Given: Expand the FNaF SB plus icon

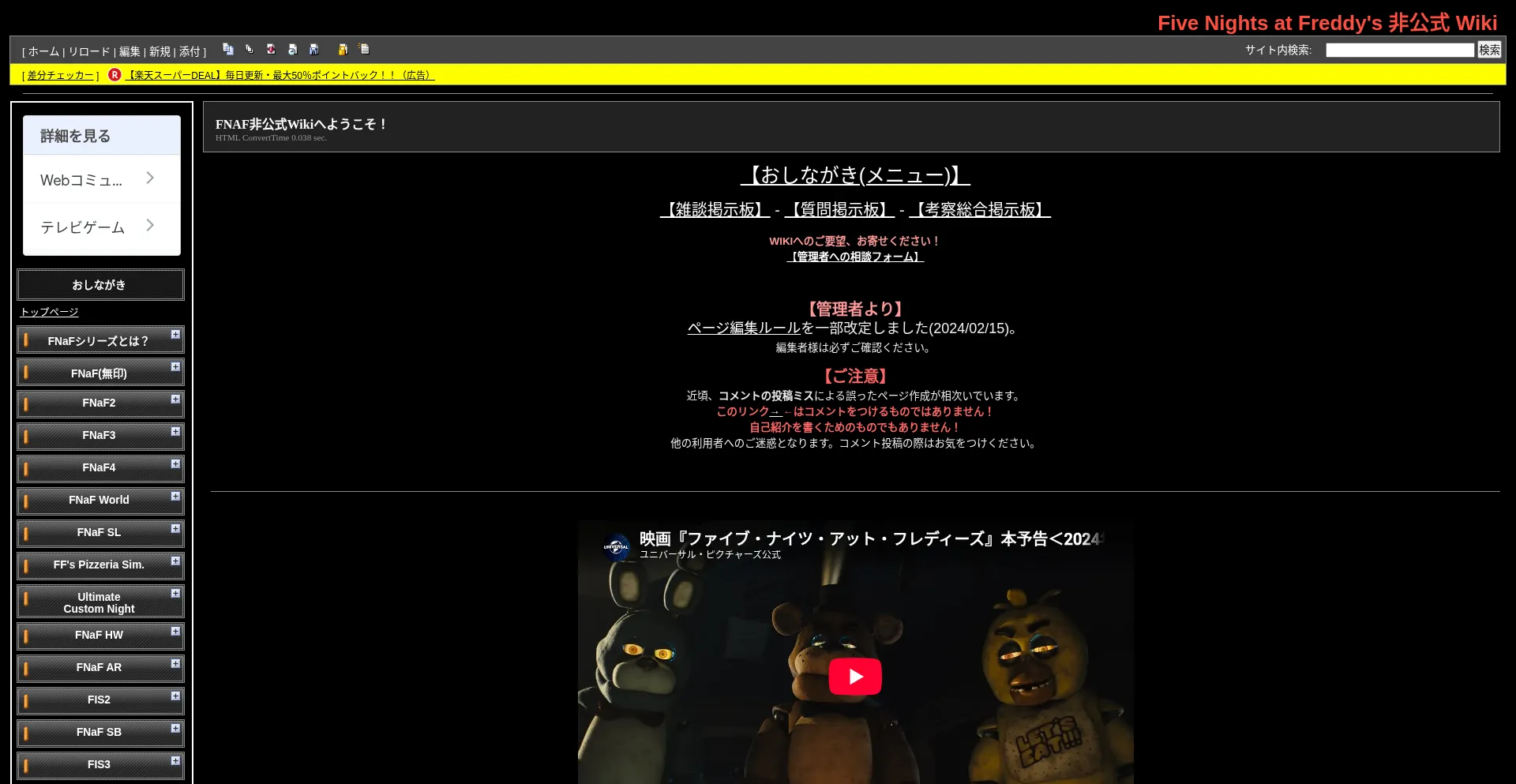Looking at the screenshot, I should point(175,729).
